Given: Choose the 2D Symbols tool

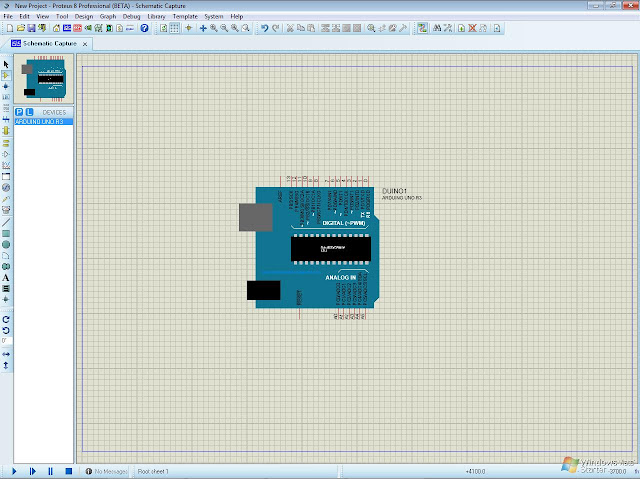Looking at the screenshot, I should (6, 288).
